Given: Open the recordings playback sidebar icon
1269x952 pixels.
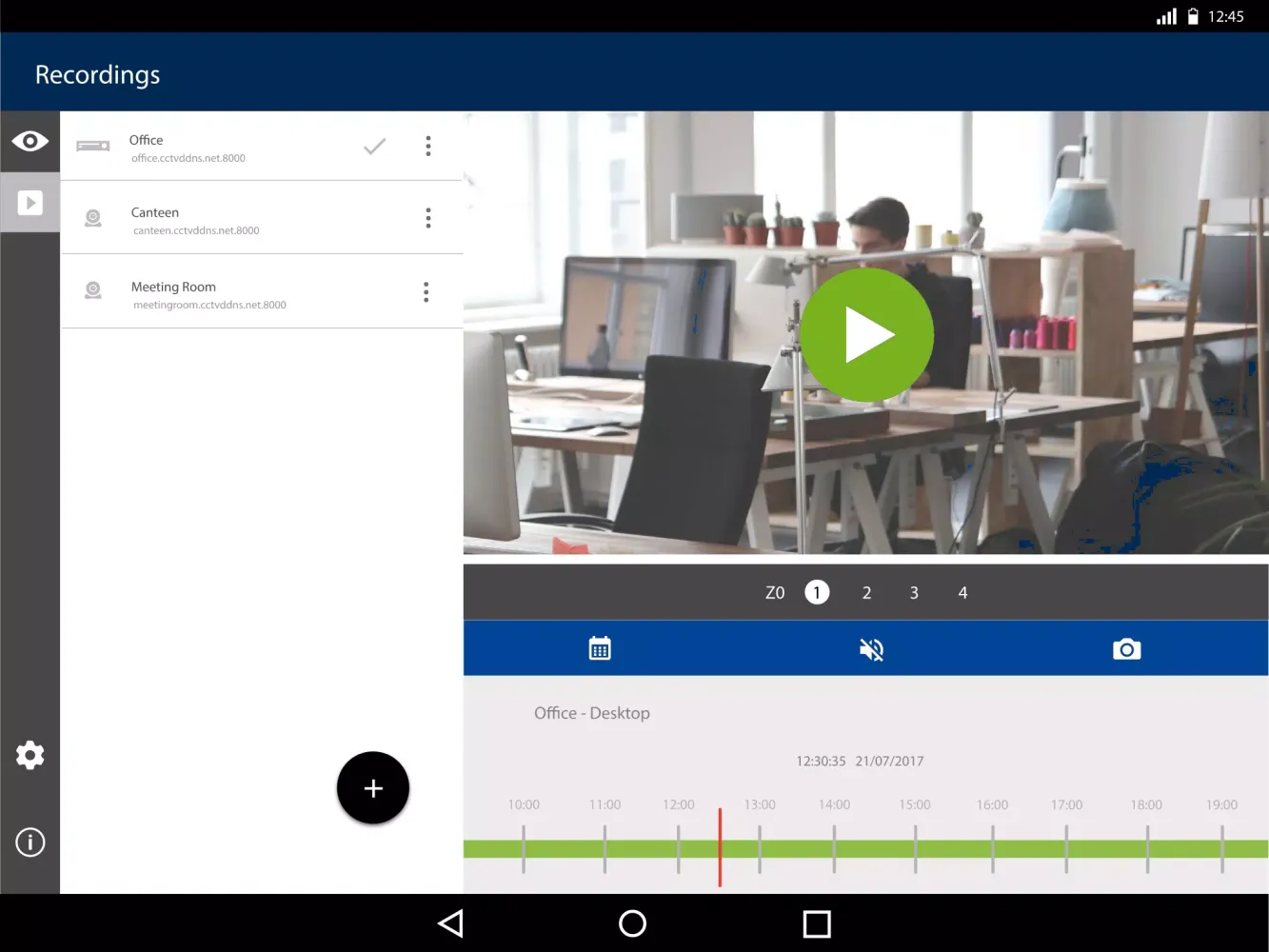Looking at the screenshot, I should [x=30, y=203].
